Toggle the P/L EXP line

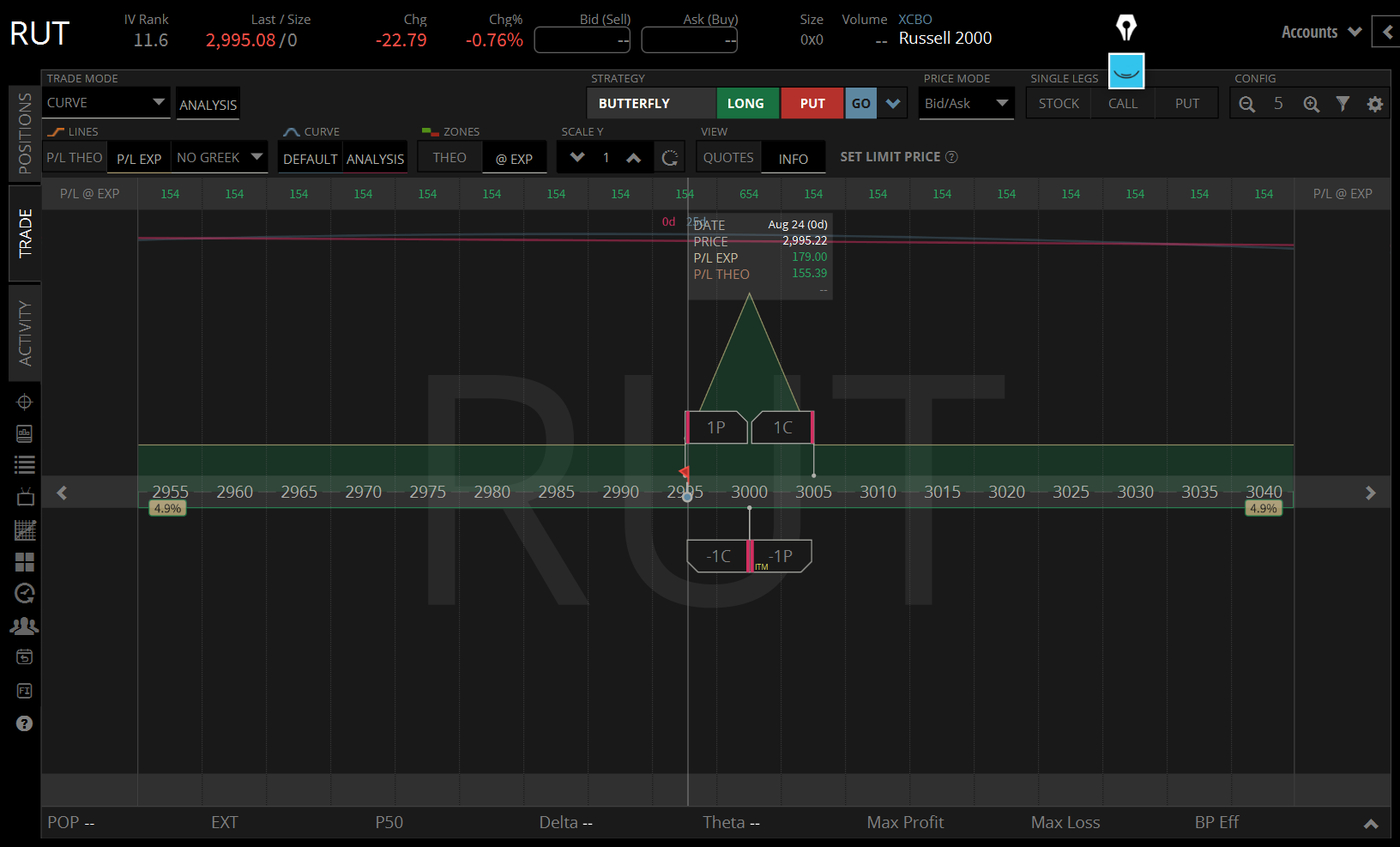point(139,159)
